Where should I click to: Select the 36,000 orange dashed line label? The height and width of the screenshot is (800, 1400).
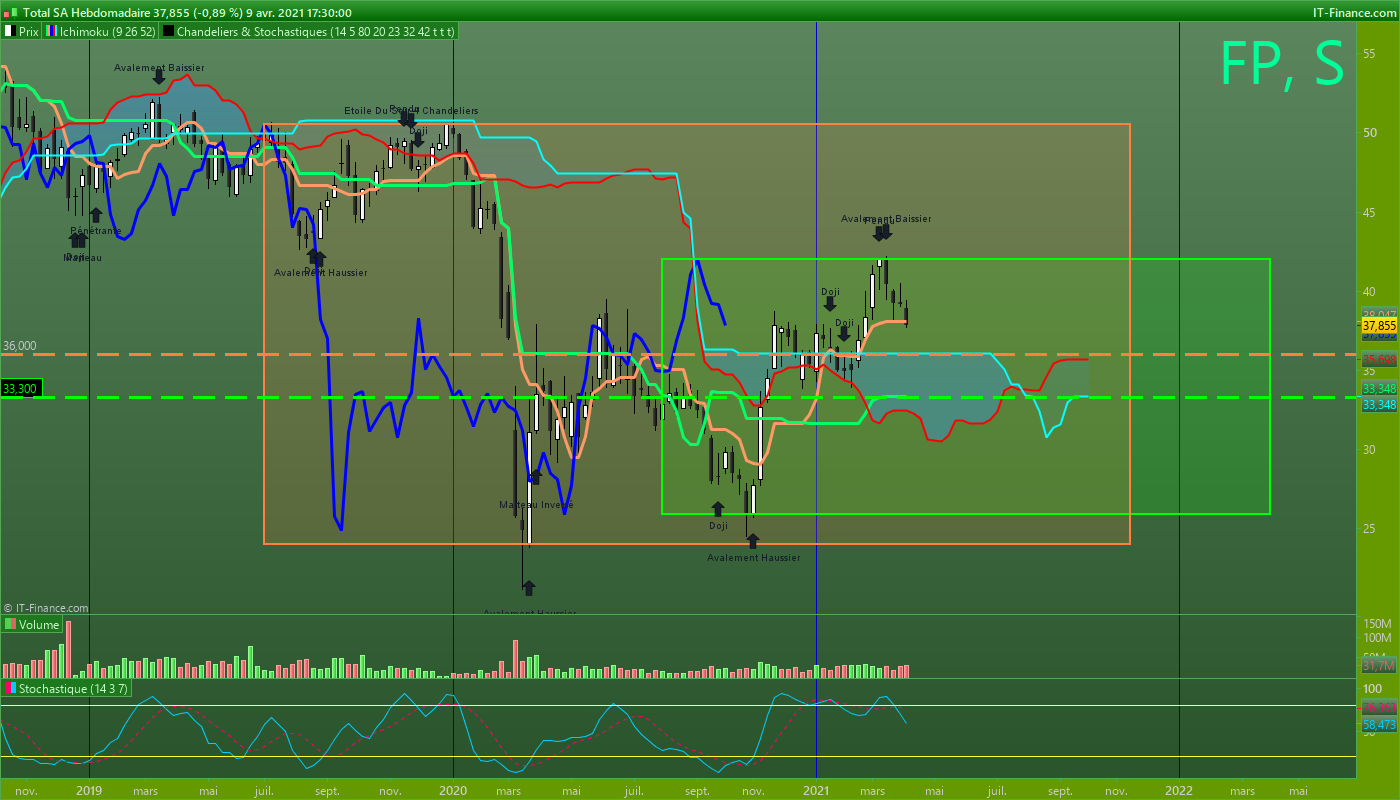point(20,346)
